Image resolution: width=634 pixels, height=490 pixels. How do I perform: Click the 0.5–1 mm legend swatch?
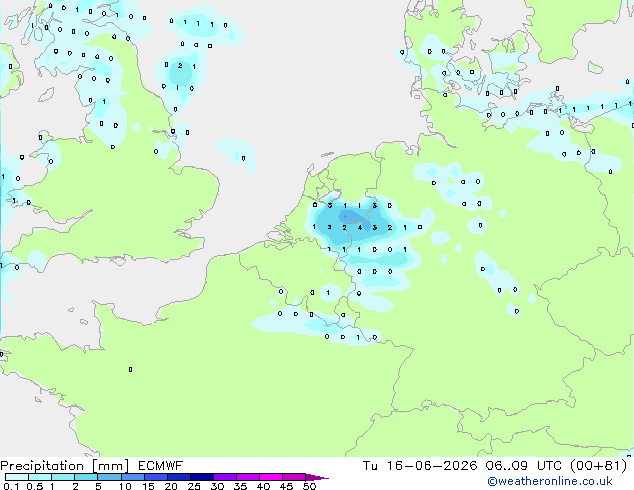point(40,477)
